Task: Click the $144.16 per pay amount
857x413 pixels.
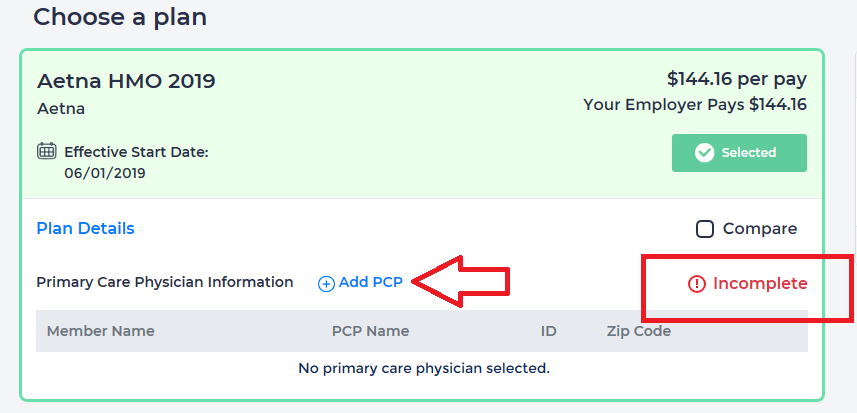Action: pyautogui.click(x=736, y=80)
